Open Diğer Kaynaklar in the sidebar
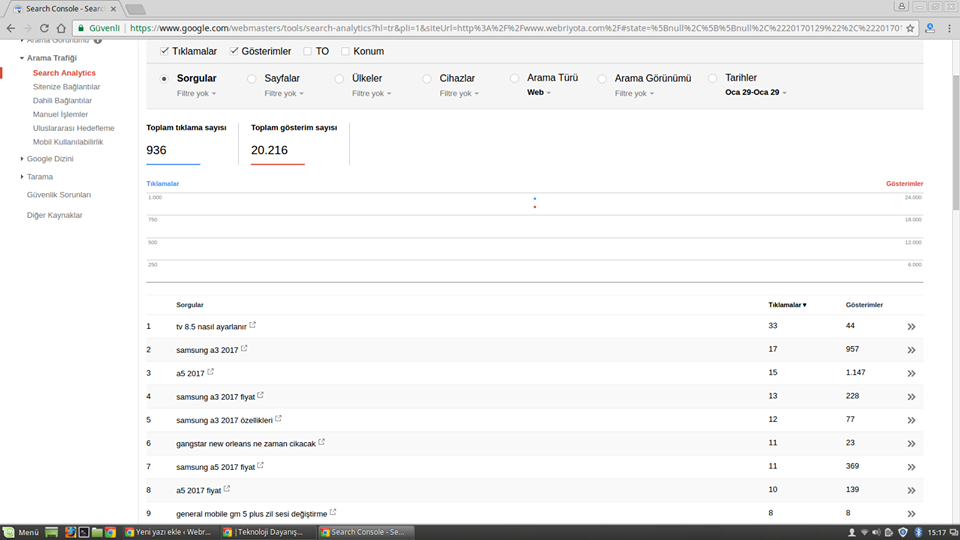This screenshot has height=540, width=960. (54, 216)
